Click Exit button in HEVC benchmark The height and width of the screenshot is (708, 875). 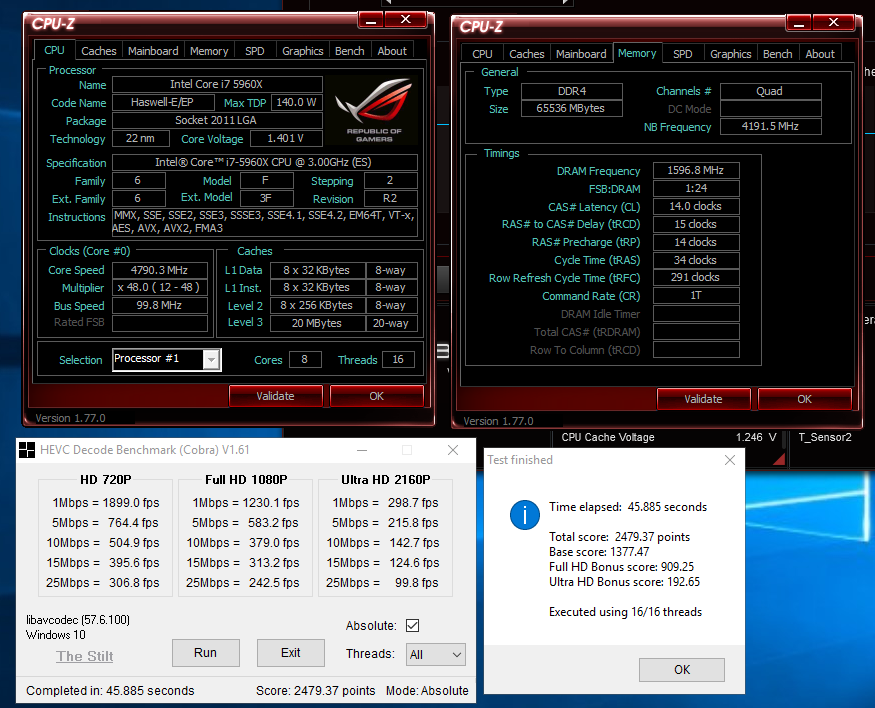290,653
